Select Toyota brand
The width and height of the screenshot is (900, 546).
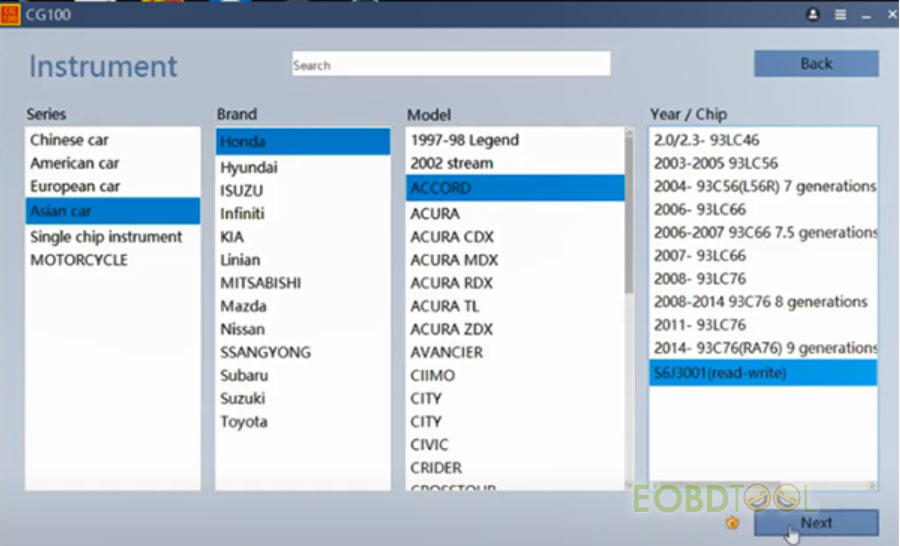point(303,422)
